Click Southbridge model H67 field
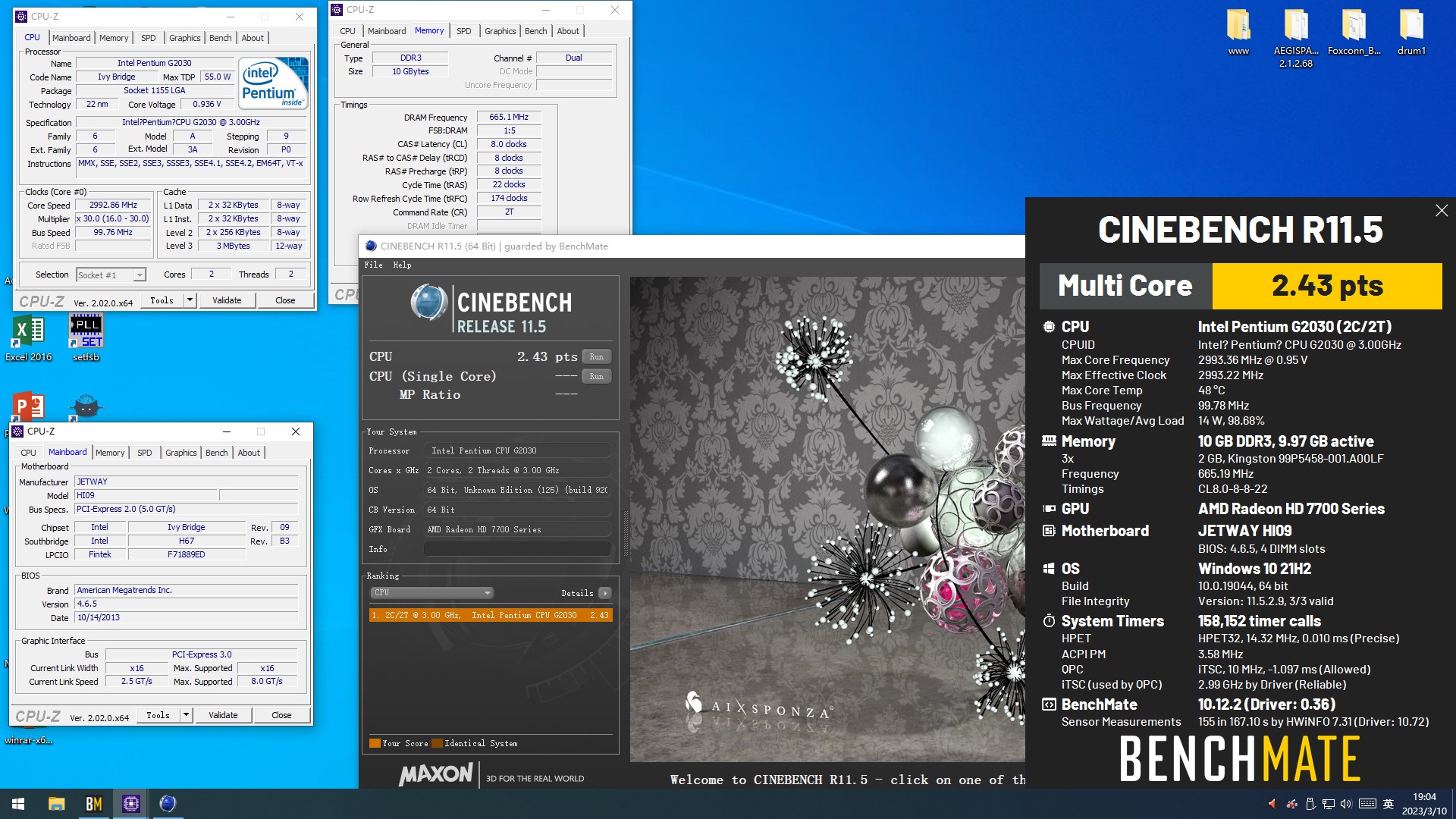The height and width of the screenshot is (819, 1456). point(187,541)
